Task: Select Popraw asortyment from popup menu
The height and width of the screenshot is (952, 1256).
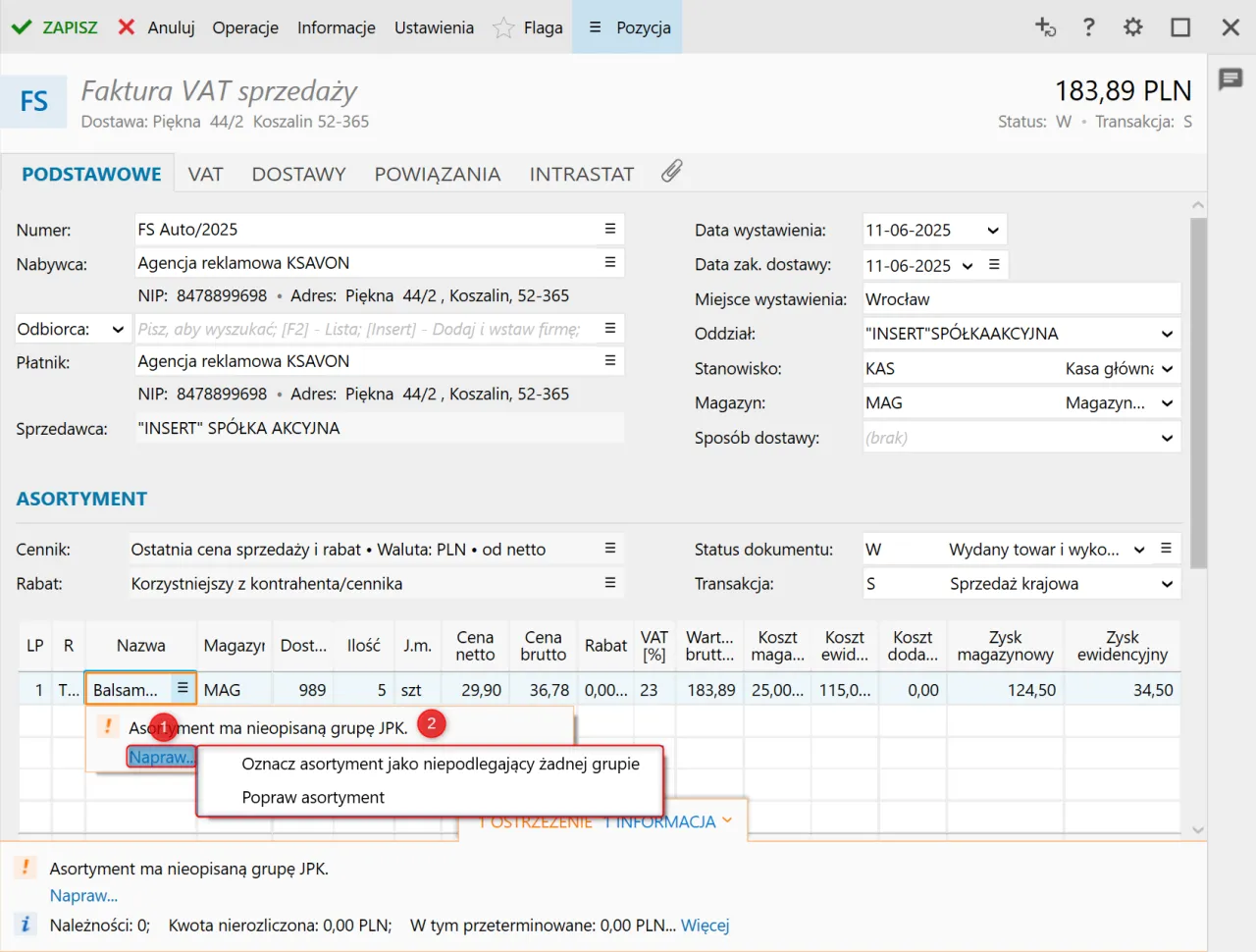Action: pos(313,798)
